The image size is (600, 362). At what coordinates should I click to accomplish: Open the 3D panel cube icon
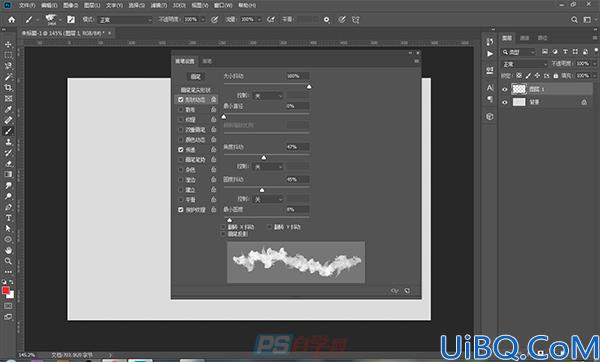click(x=490, y=116)
